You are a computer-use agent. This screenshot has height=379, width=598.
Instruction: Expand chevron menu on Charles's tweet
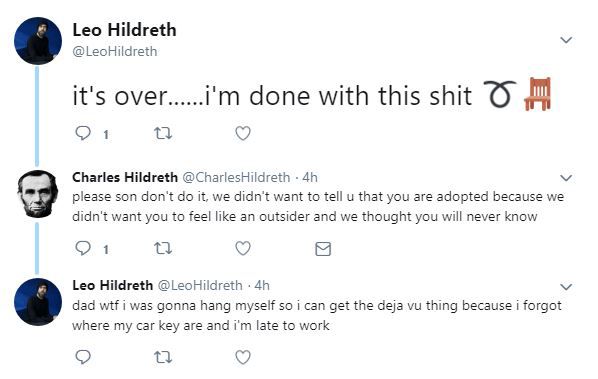[x=566, y=178]
